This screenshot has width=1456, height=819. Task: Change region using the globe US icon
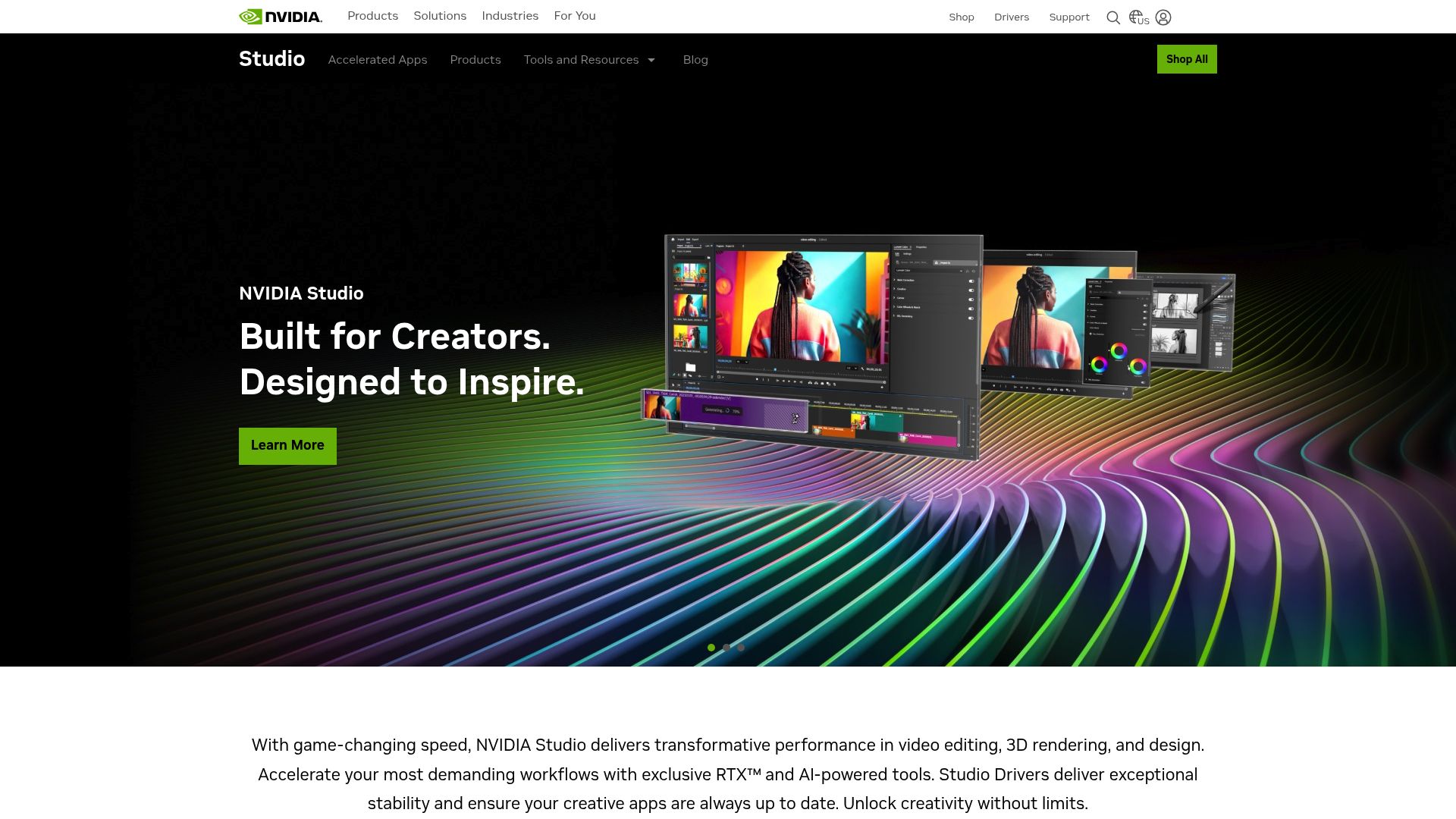point(1137,17)
